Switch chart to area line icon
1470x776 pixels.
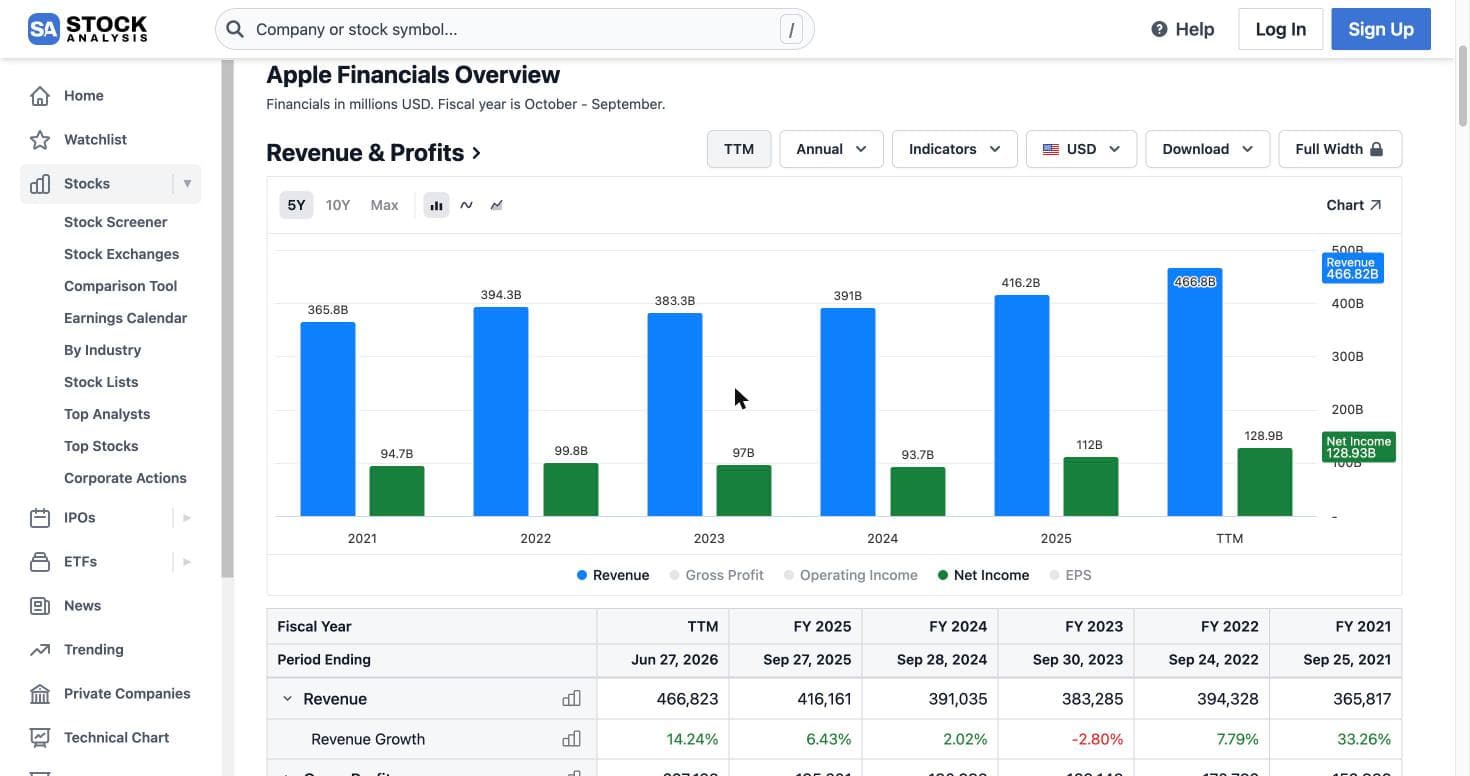pos(497,205)
